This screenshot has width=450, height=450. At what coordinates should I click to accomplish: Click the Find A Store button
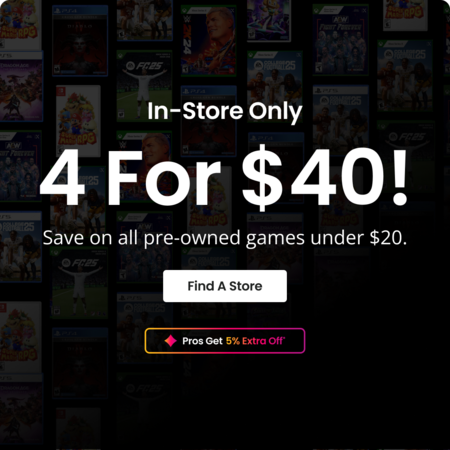click(x=225, y=286)
